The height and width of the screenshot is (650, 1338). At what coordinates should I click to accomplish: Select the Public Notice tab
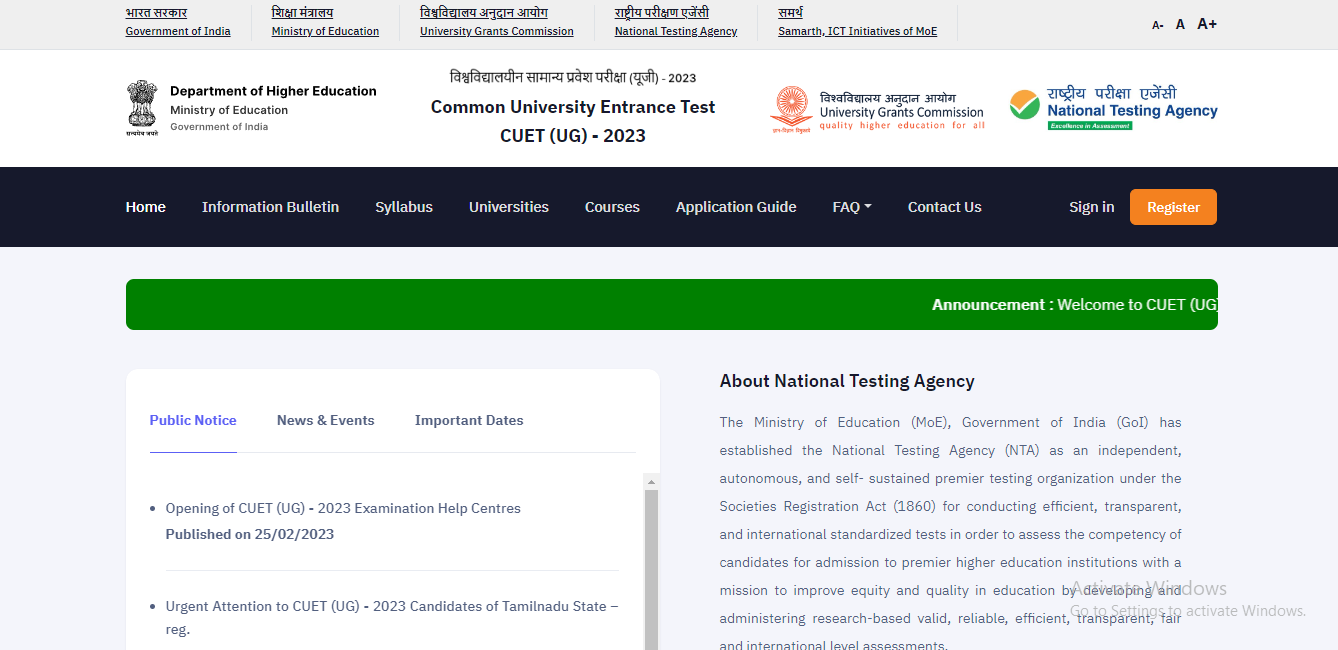pos(193,420)
